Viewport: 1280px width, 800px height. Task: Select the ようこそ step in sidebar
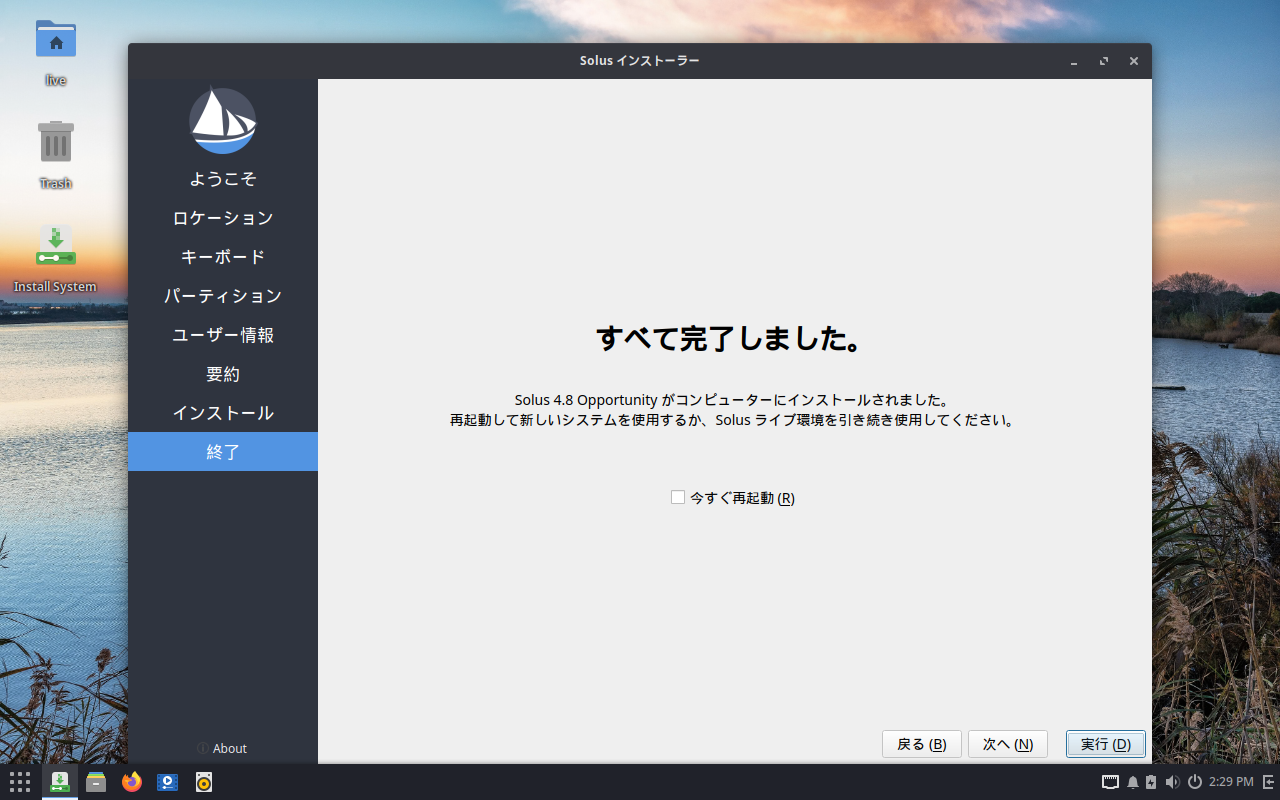223,179
